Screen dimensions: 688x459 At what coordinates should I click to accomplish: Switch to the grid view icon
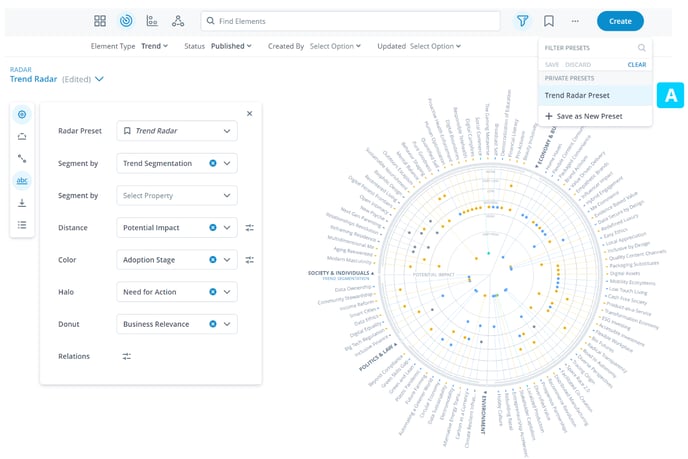click(100, 21)
